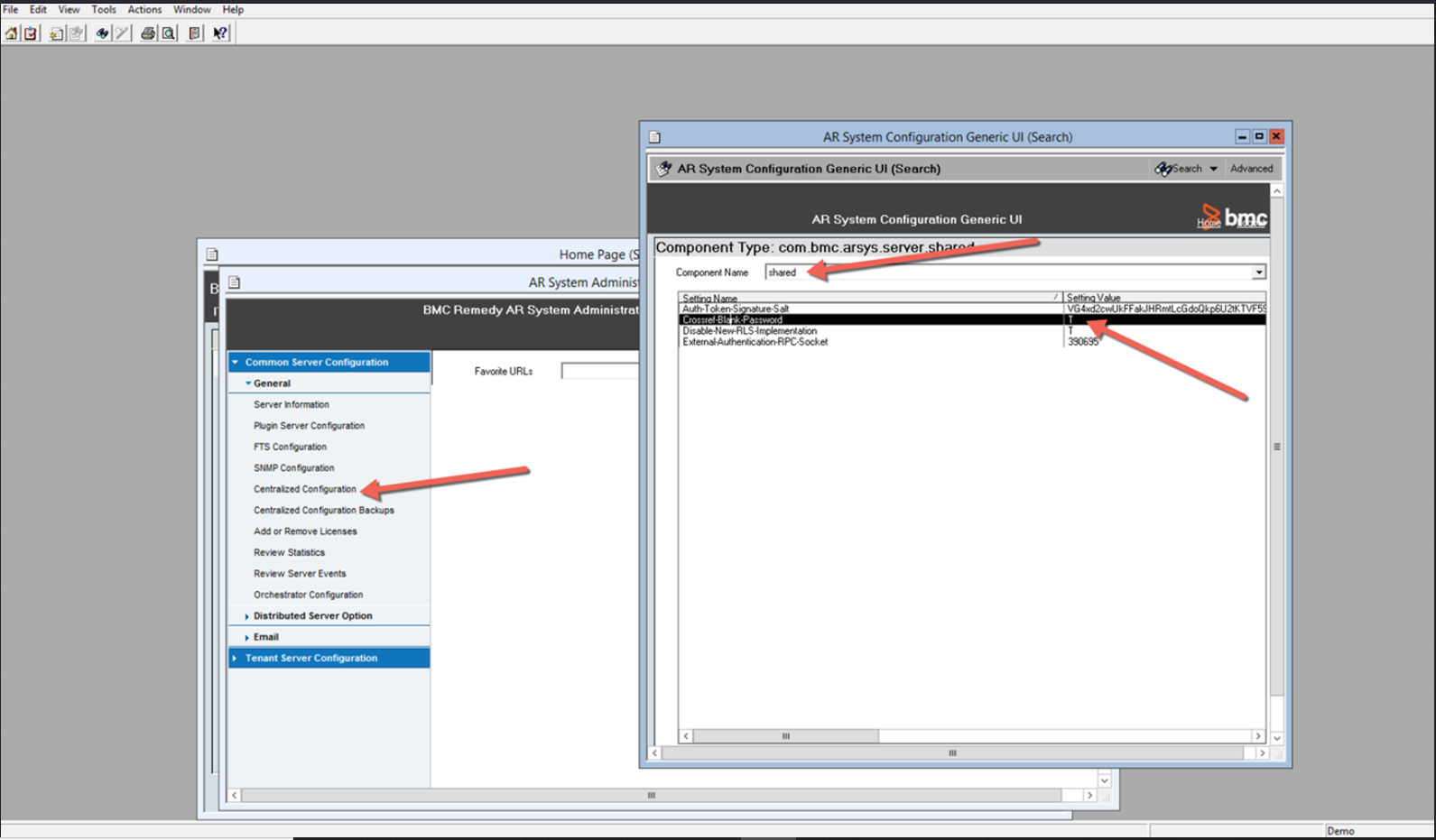
Task: Open the Home link beside the bmc logo
Action: 1209,222
